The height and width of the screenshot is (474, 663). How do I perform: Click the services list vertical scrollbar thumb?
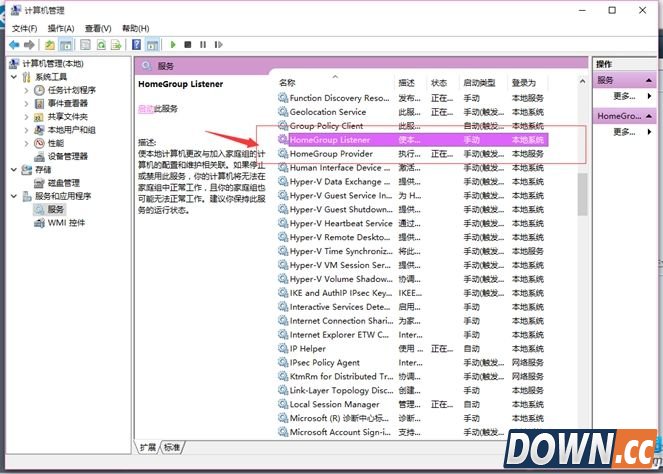[x=582, y=194]
